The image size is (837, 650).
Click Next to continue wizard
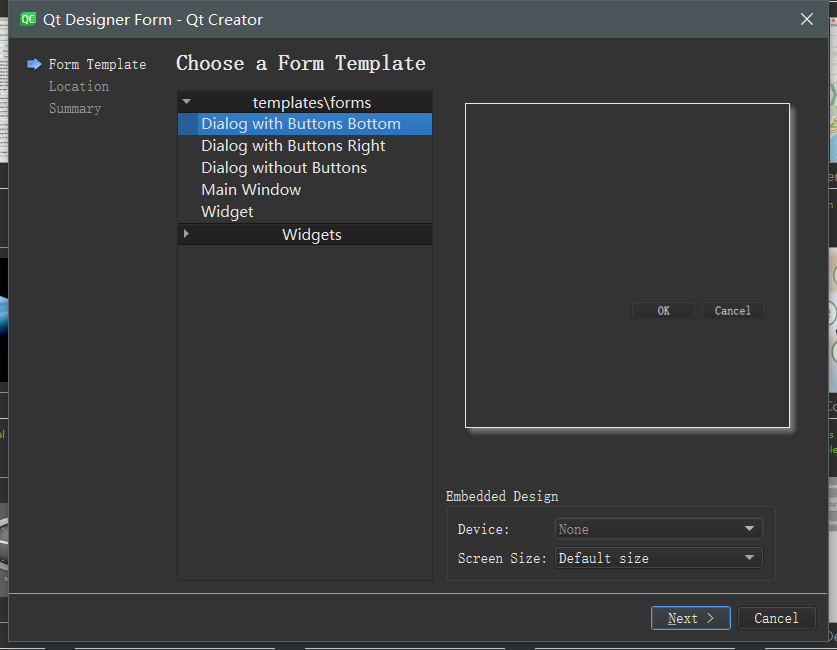pos(691,618)
